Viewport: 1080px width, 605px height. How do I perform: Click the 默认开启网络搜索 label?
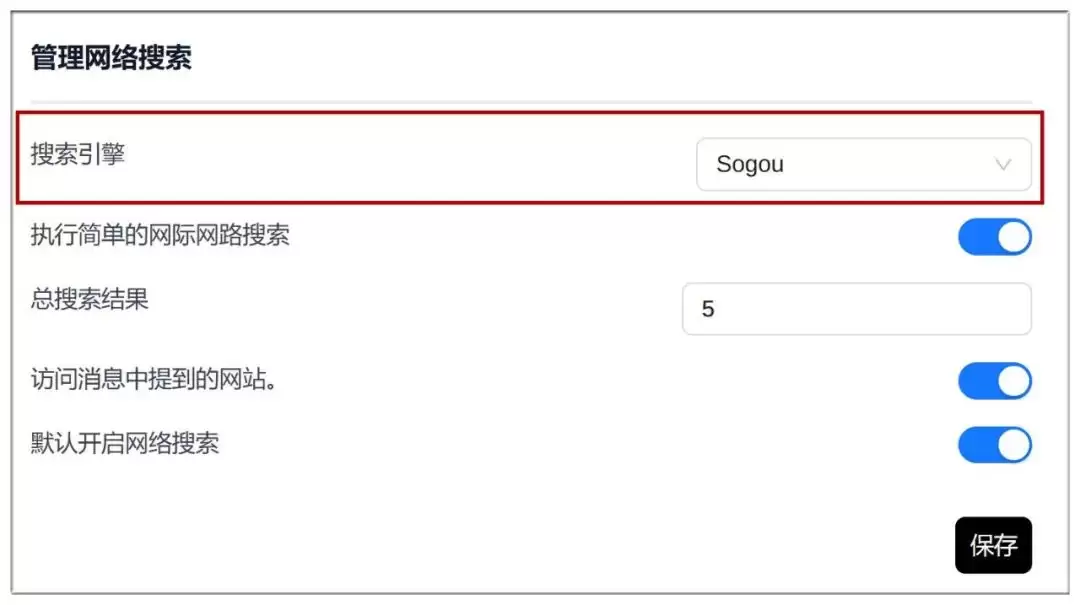125,445
